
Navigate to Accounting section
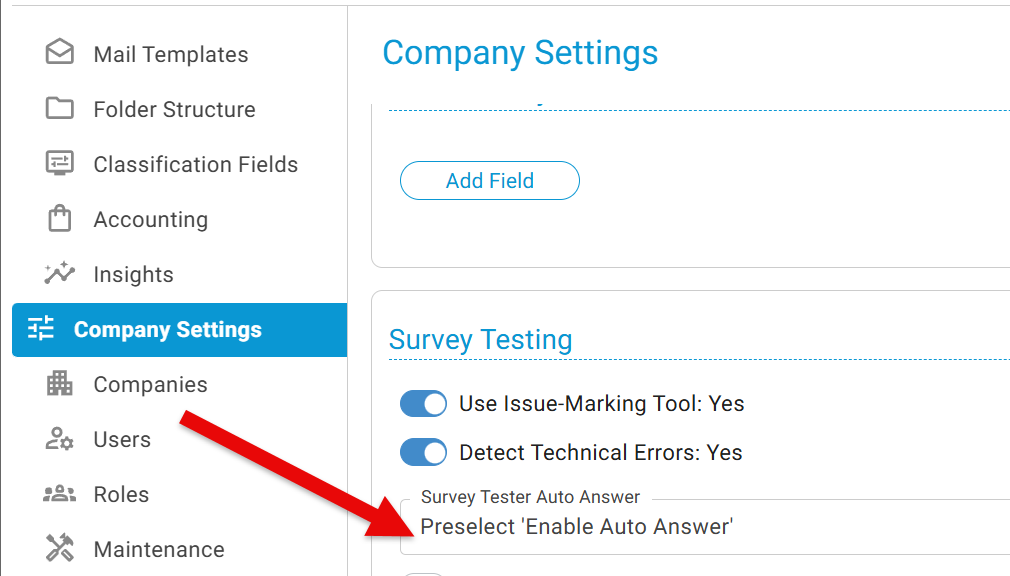[151, 220]
